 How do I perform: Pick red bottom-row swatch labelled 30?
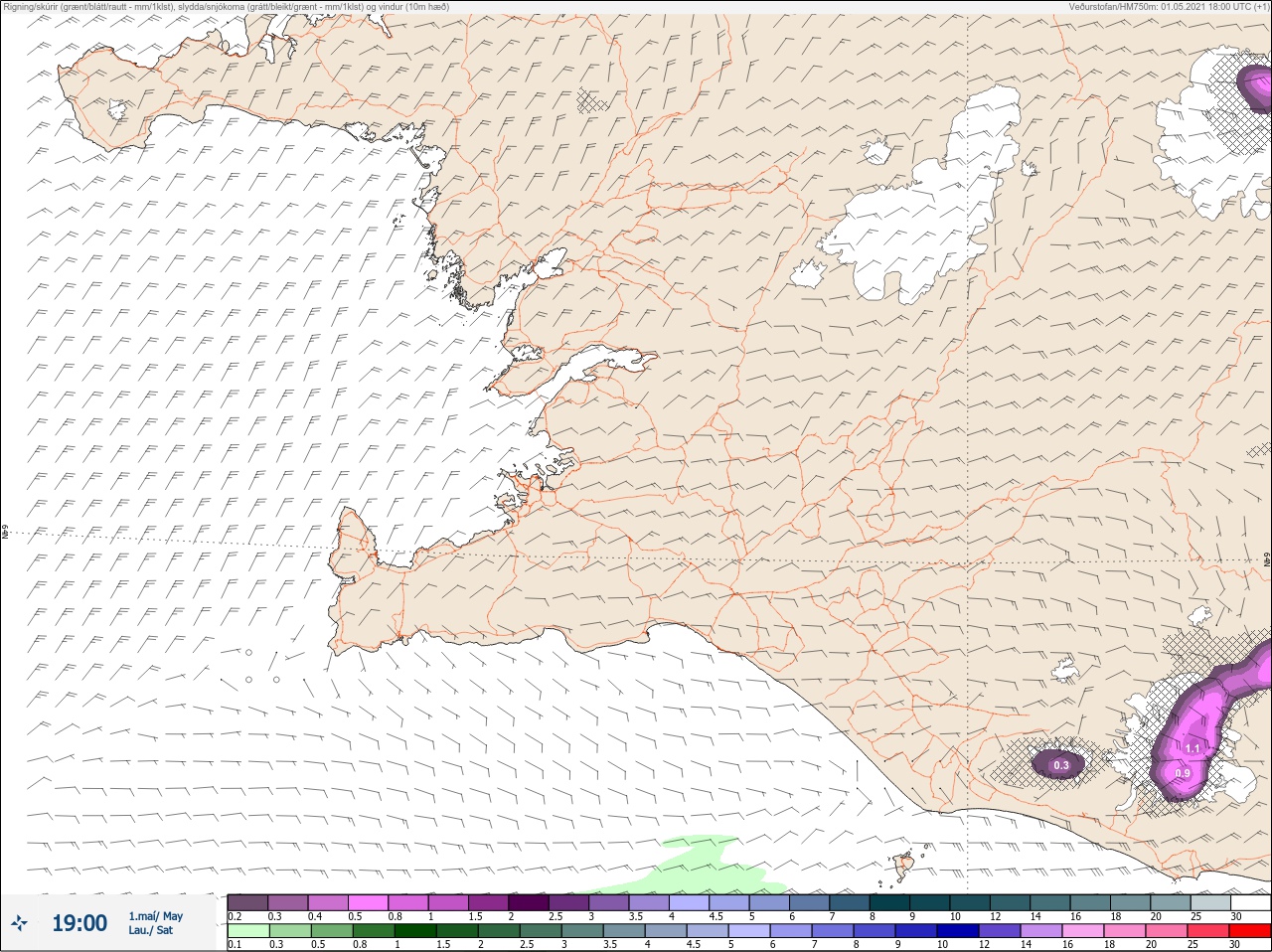tap(1250, 931)
